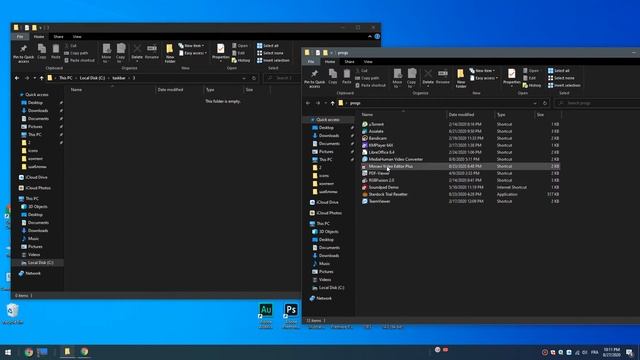Click Pin to Quick access in progs window
The width and height of the screenshot is (640, 360).
click(x=314, y=78)
